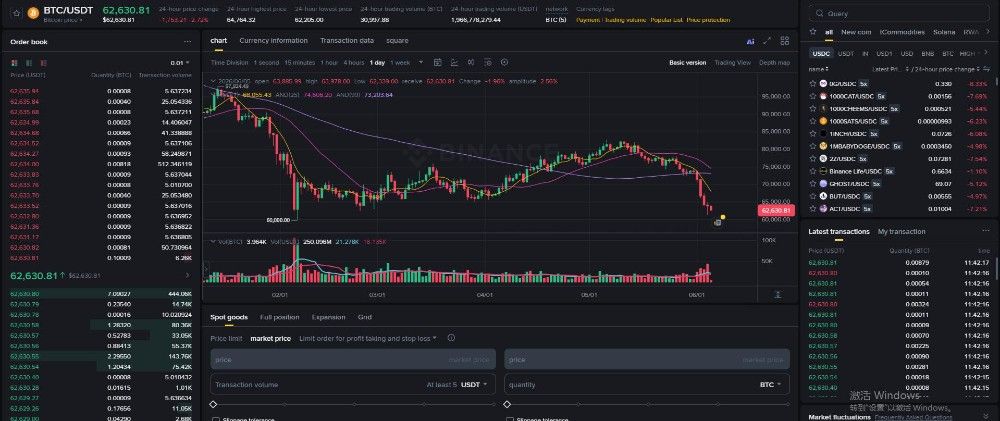Set chart interval to 4 hours
This screenshot has height=421, width=1000.
353,63
